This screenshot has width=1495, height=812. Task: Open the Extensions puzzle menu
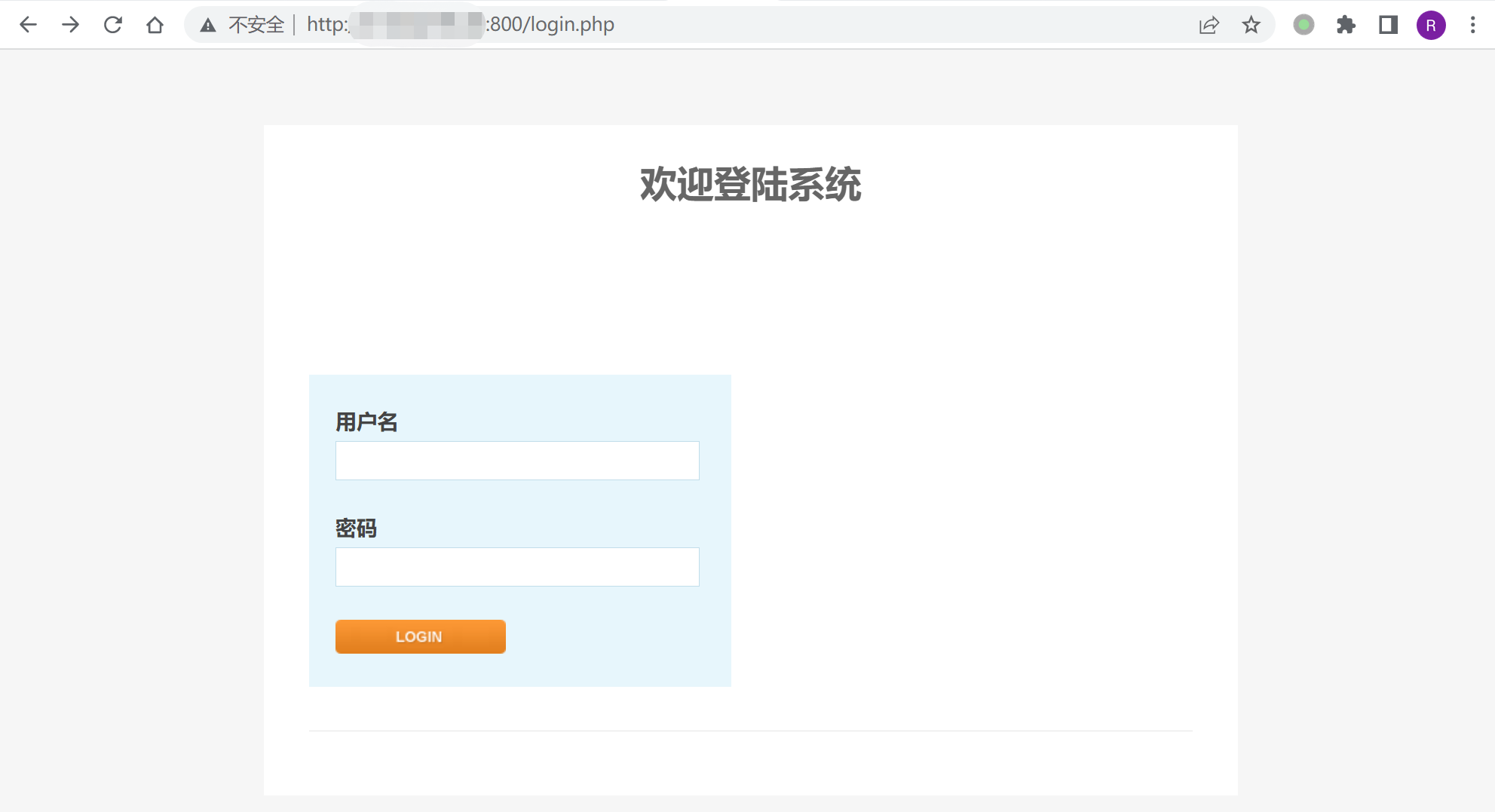(1346, 25)
